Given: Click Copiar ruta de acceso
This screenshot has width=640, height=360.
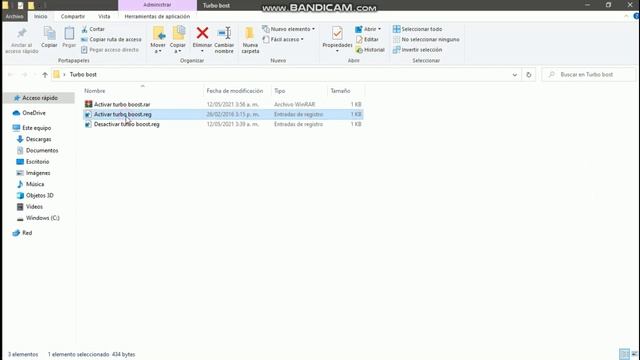Looking at the screenshot, I should [x=111, y=39].
